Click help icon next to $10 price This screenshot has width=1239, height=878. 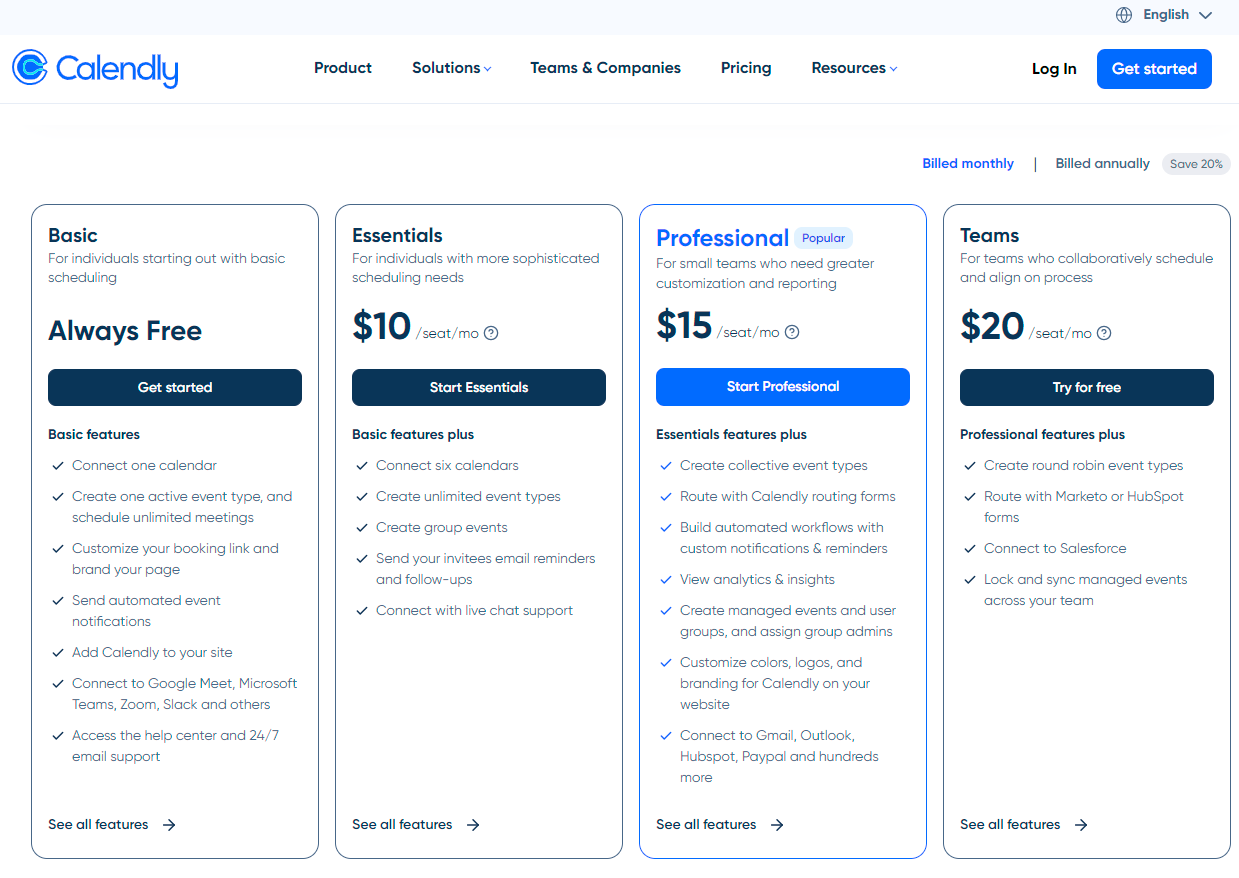coord(491,333)
